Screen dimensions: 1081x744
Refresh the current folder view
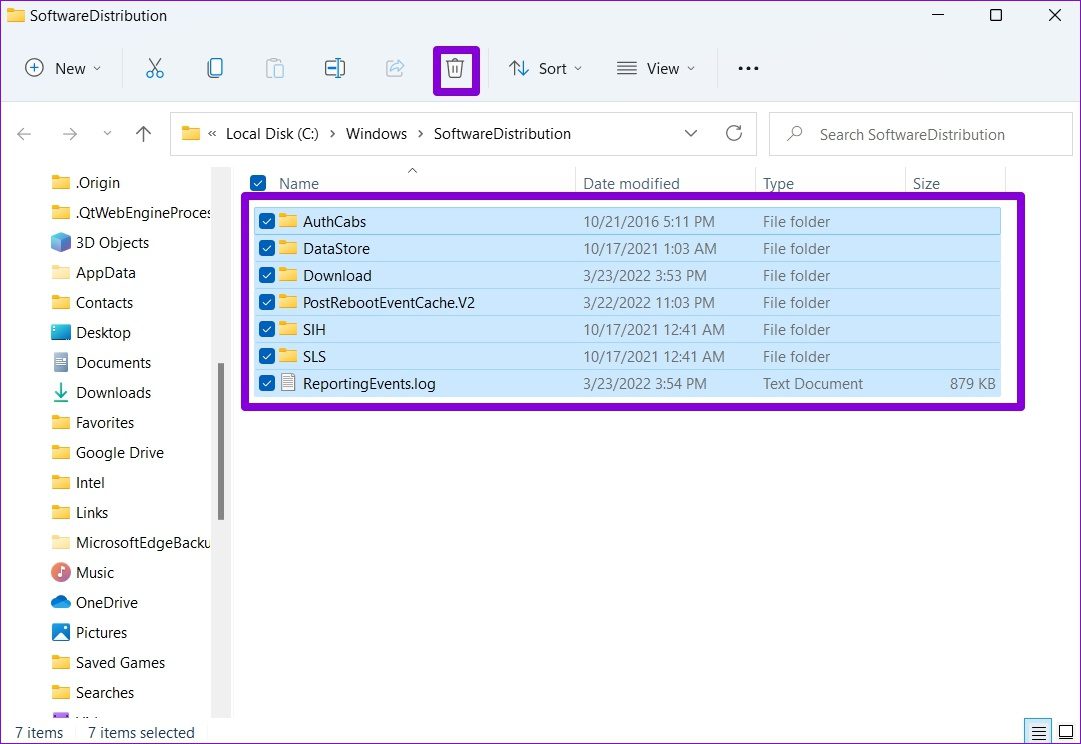734,134
